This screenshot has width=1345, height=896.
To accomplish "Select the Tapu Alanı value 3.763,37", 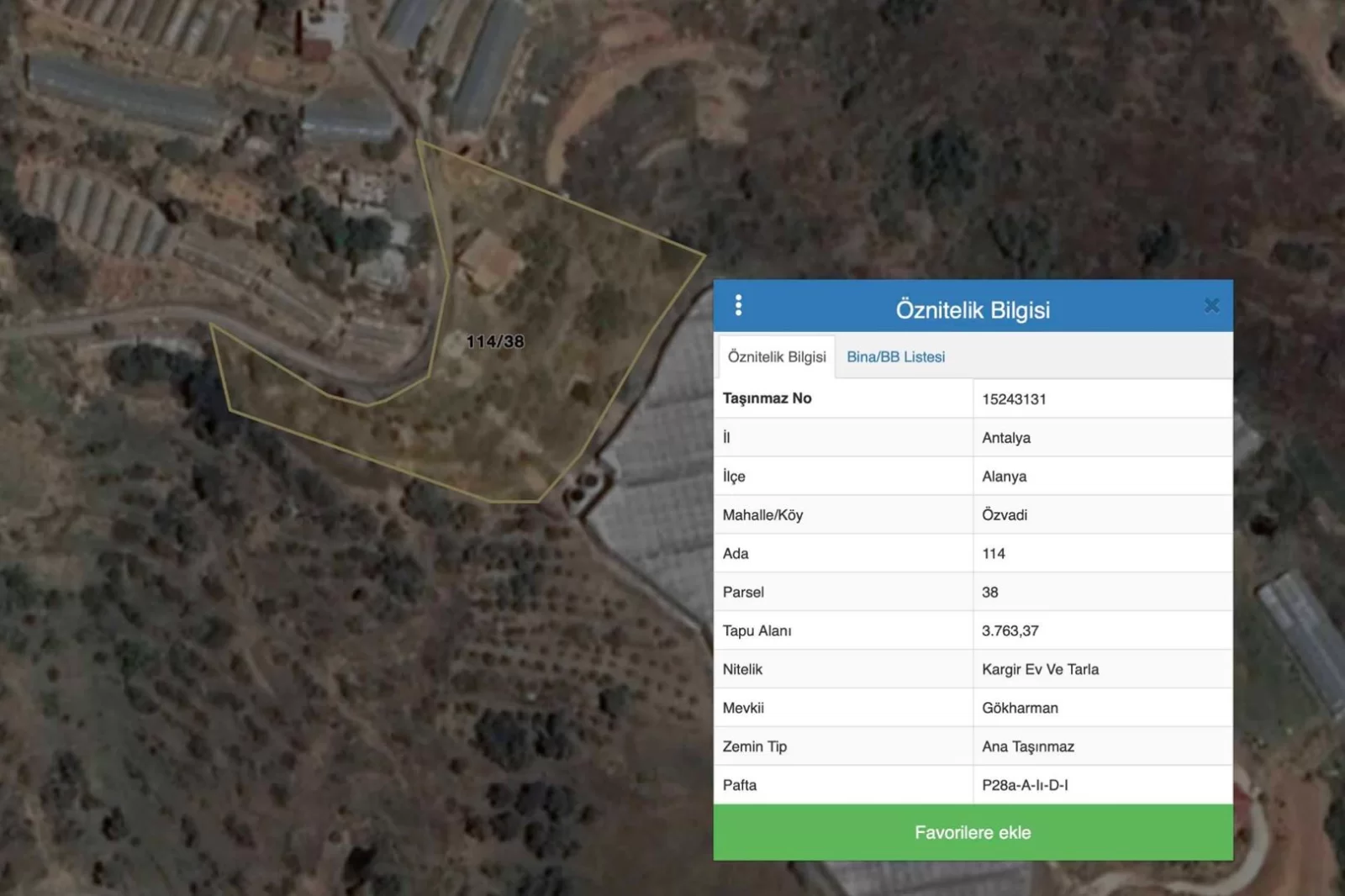I will 1010,631.
